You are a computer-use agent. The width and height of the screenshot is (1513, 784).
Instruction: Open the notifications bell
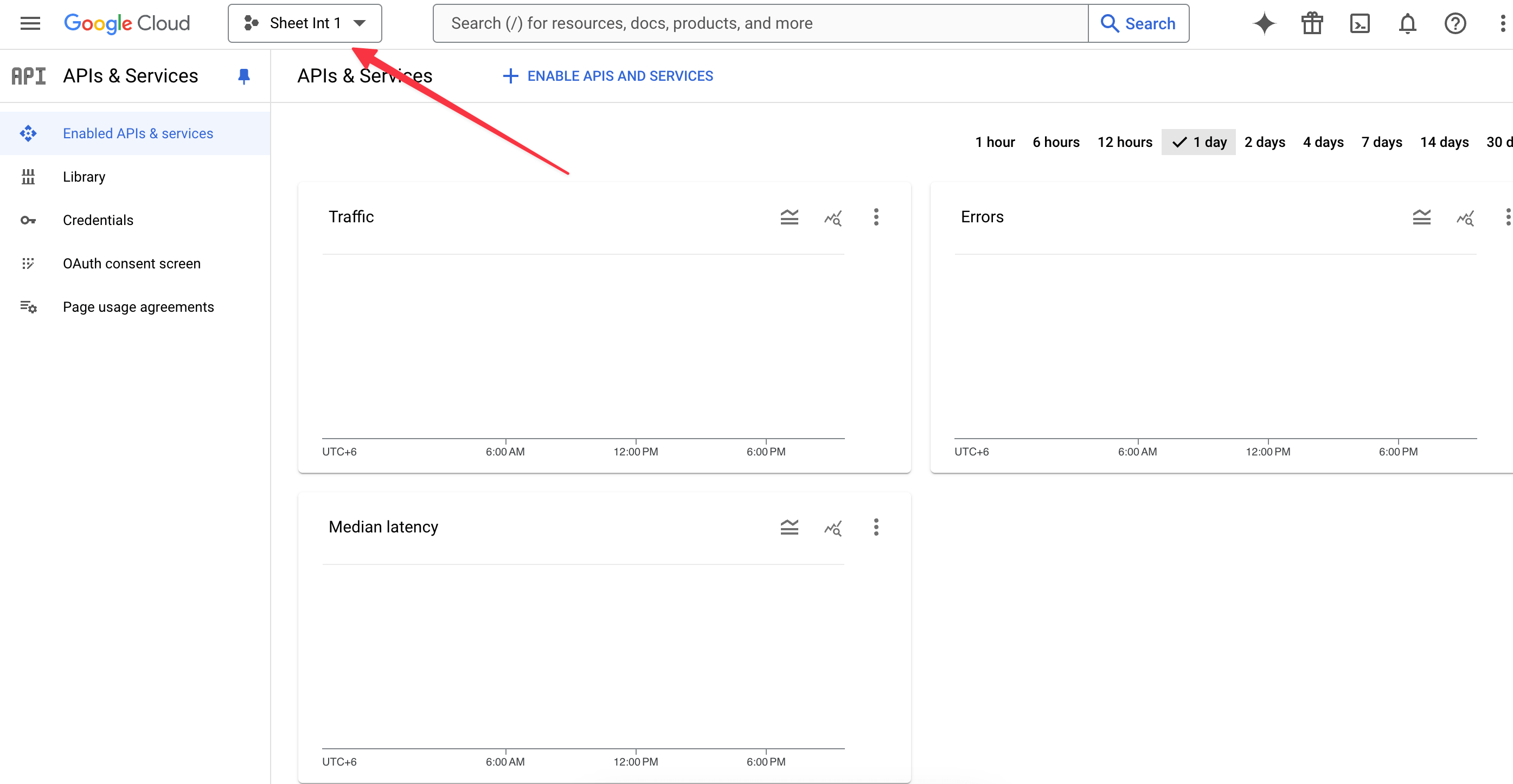[x=1407, y=23]
